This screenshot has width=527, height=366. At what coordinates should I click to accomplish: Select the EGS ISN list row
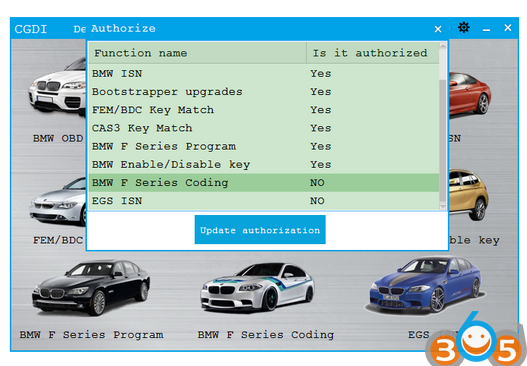click(x=264, y=201)
